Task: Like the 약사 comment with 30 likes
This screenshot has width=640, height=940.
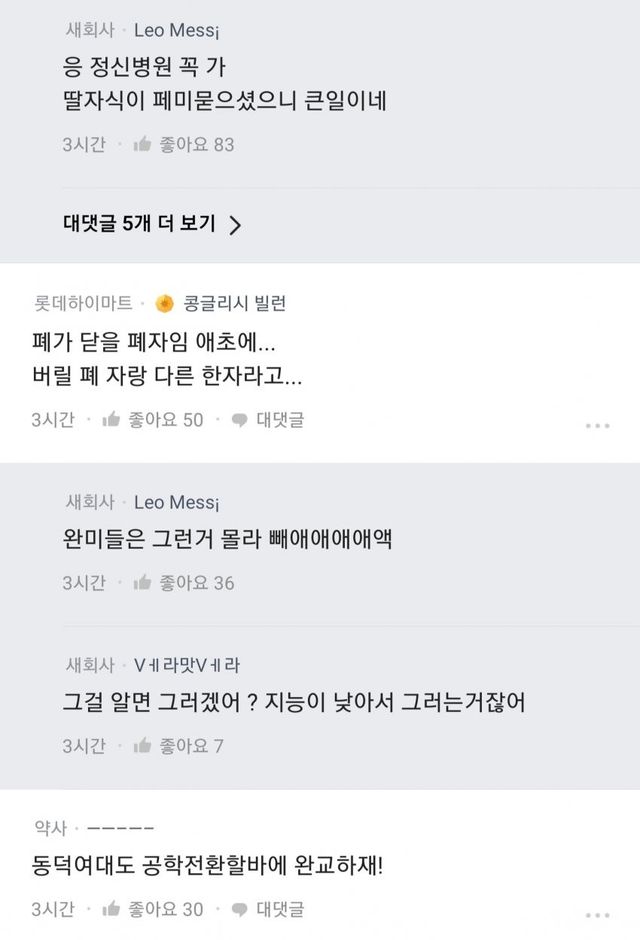Action: pyautogui.click(x=111, y=910)
